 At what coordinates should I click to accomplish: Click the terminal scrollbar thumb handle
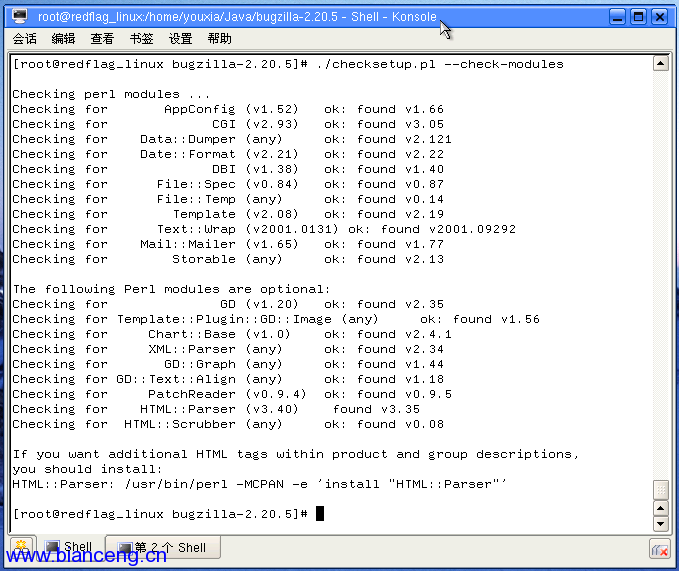(x=660, y=490)
